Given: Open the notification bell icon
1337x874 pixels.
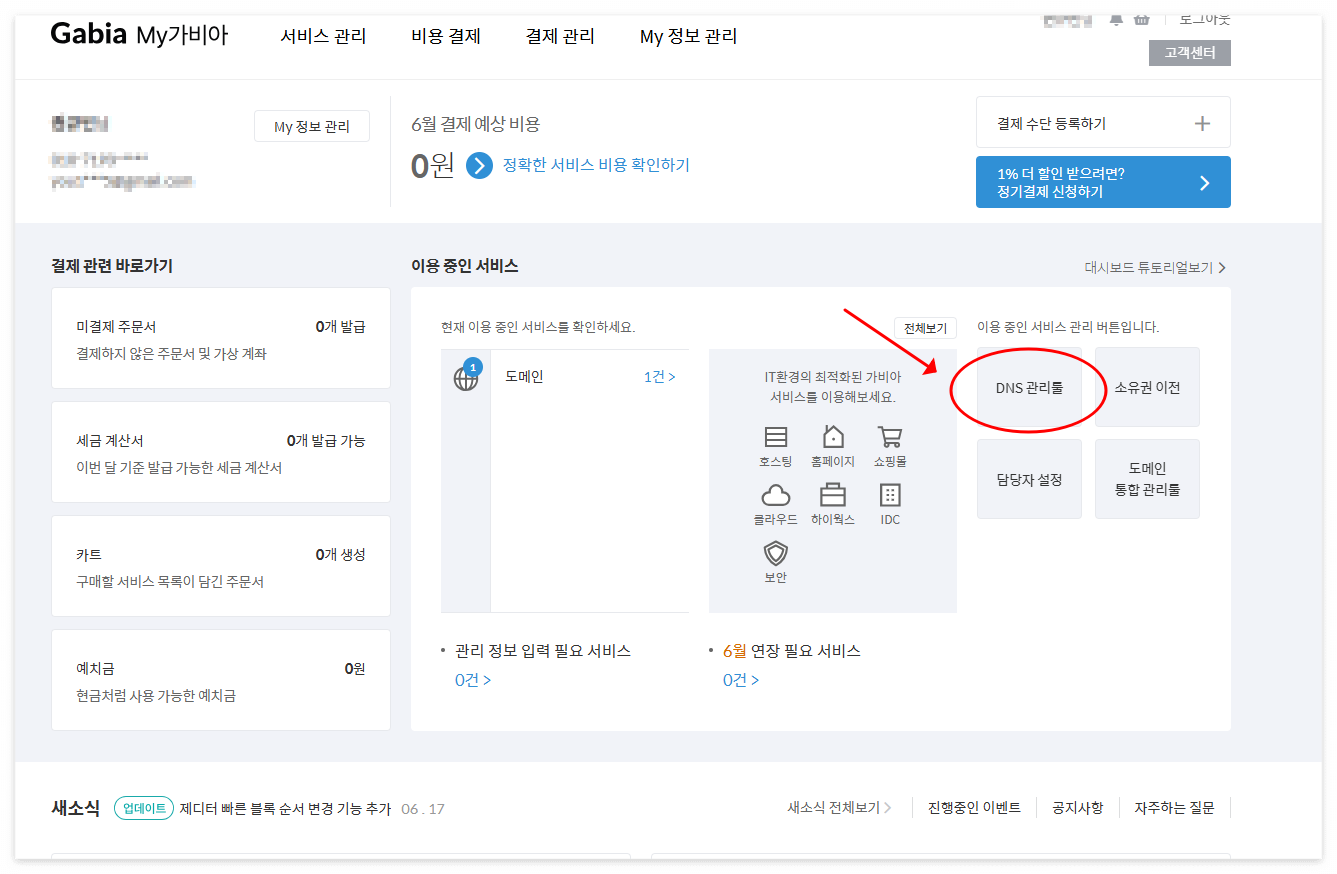Looking at the screenshot, I should click(1116, 20).
